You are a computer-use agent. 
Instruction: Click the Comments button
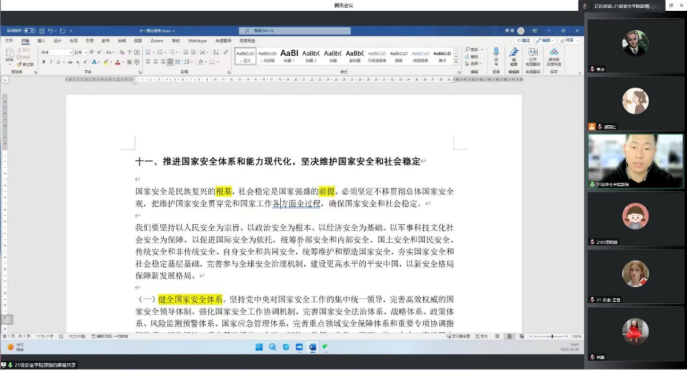tap(523, 40)
